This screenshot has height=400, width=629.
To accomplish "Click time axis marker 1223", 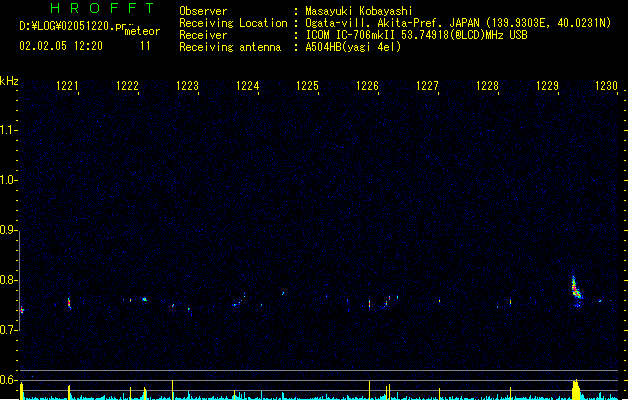I will click(187, 86).
